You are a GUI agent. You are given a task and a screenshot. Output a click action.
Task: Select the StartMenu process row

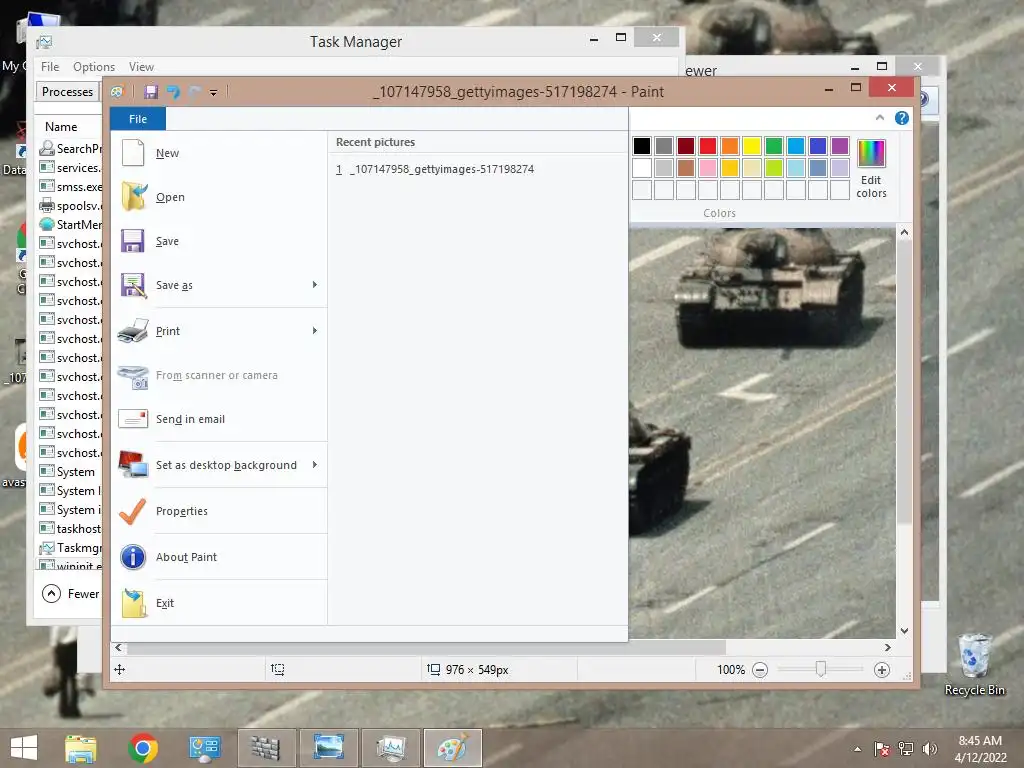click(x=71, y=225)
